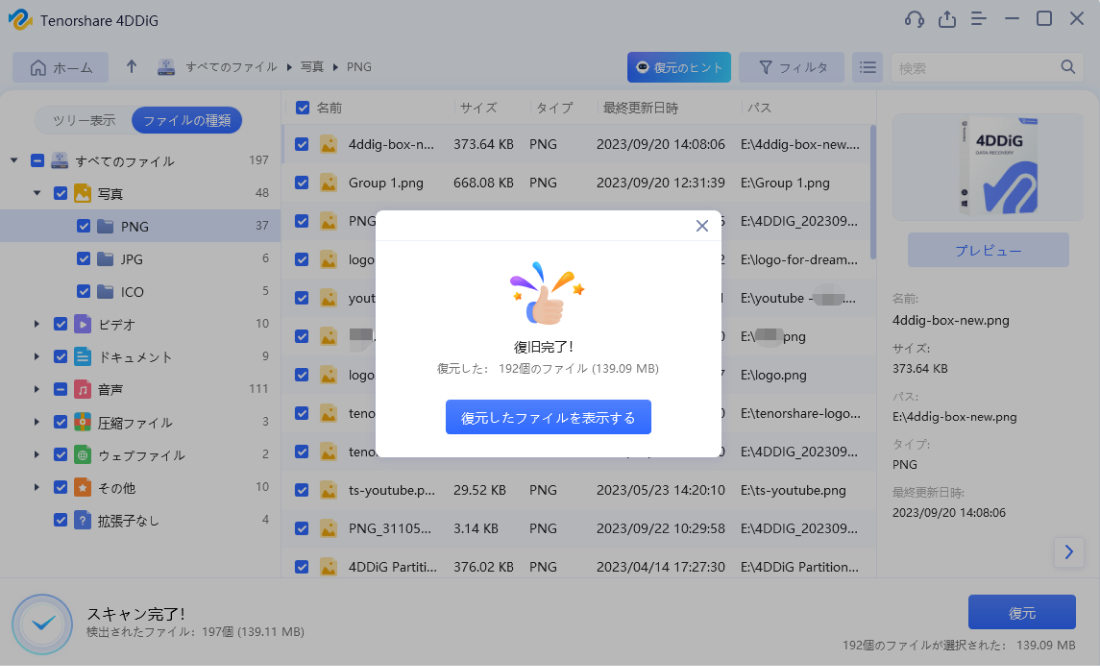The width and height of the screenshot is (1100, 666).
Task: Click the blue 復元 button
Action: pyautogui.click(x=1021, y=613)
